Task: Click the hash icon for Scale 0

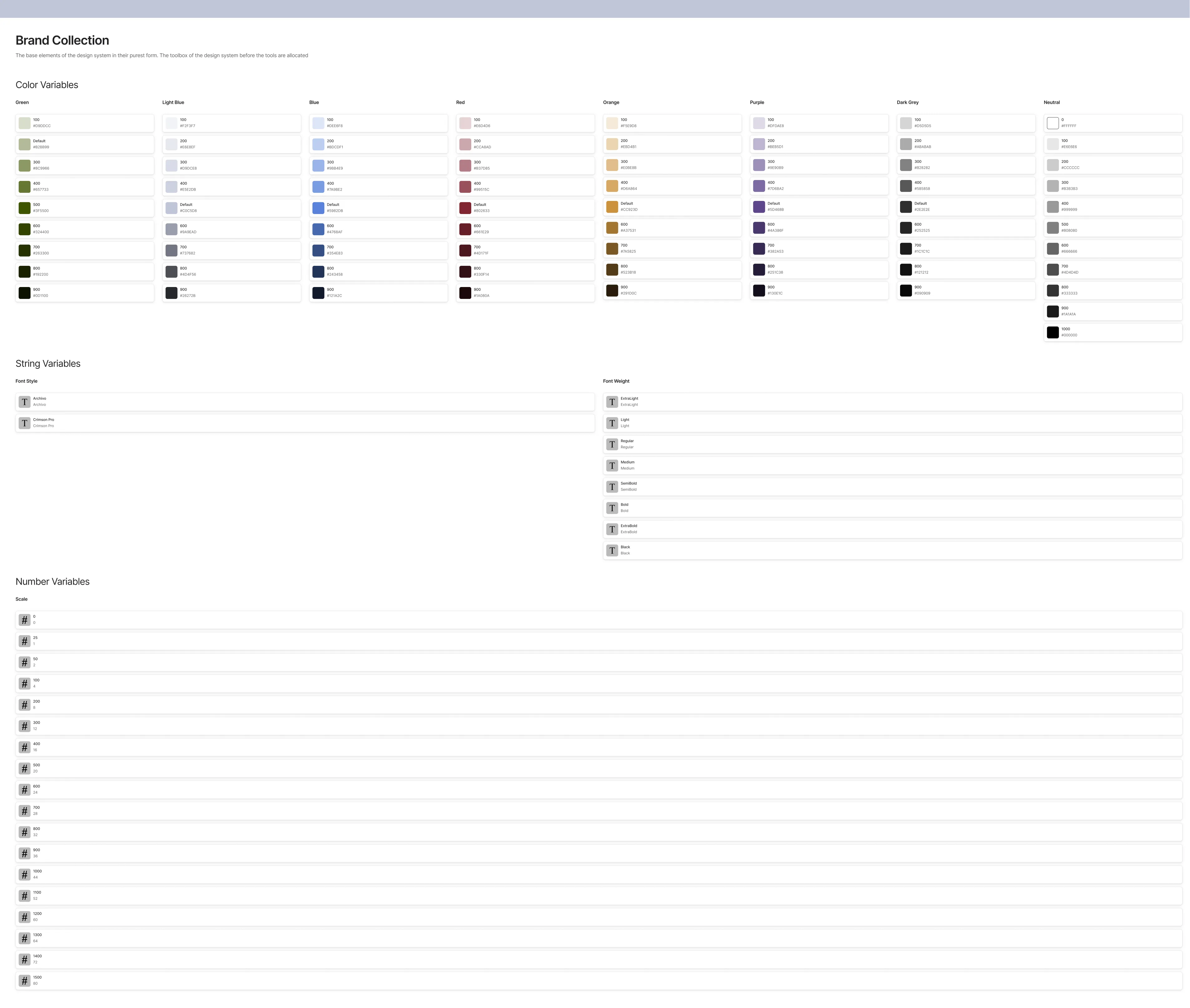Action: 25,620
